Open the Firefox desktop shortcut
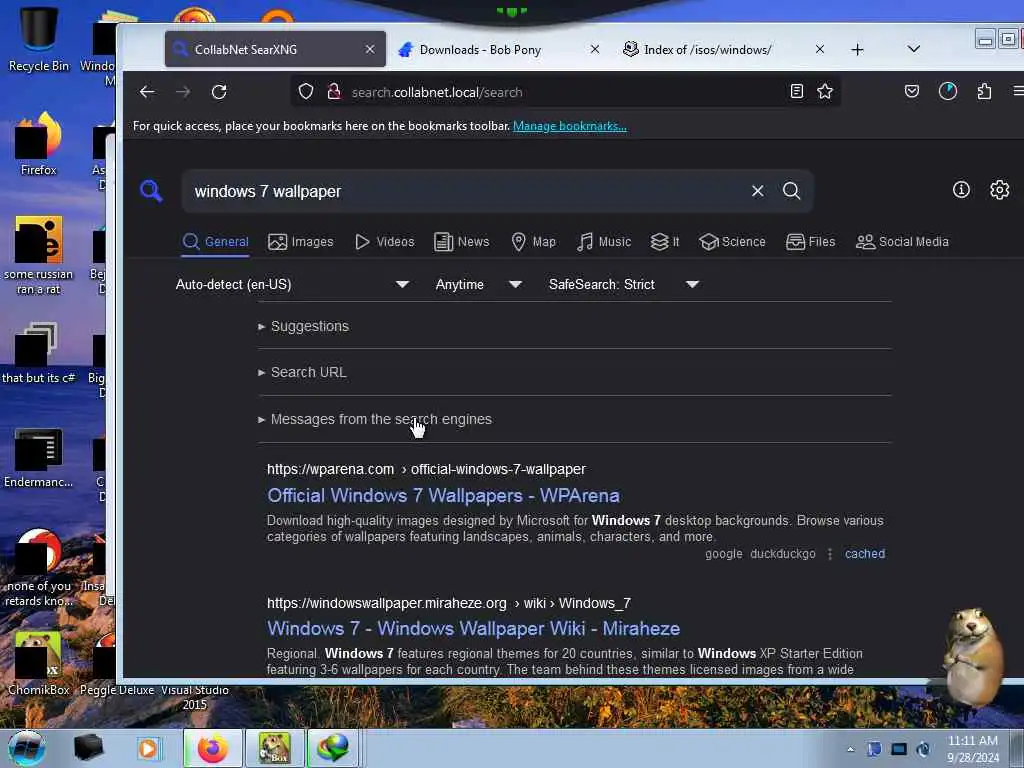The image size is (1024, 768). point(38,144)
